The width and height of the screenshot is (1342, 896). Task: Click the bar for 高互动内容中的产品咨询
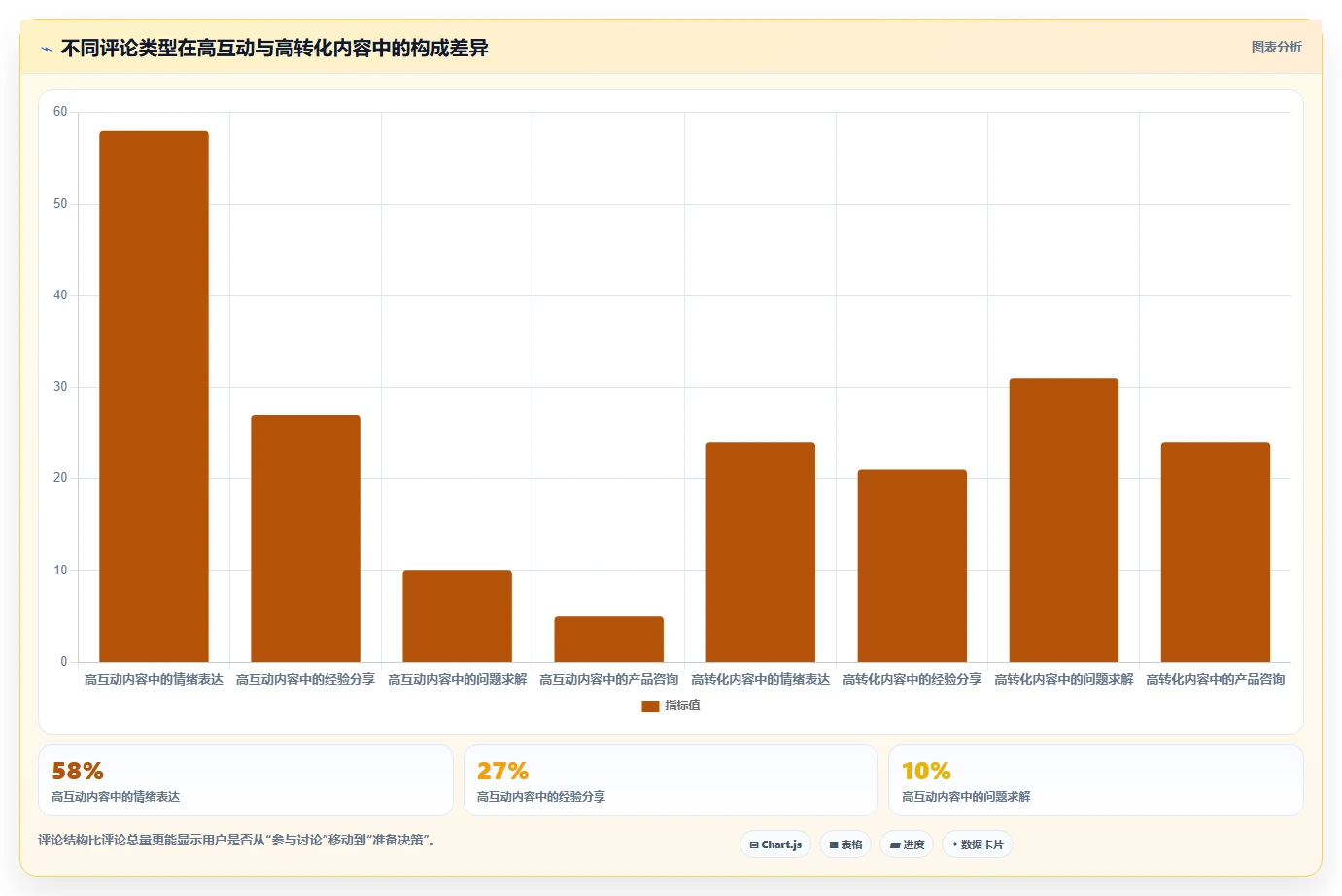pos(608,639)
